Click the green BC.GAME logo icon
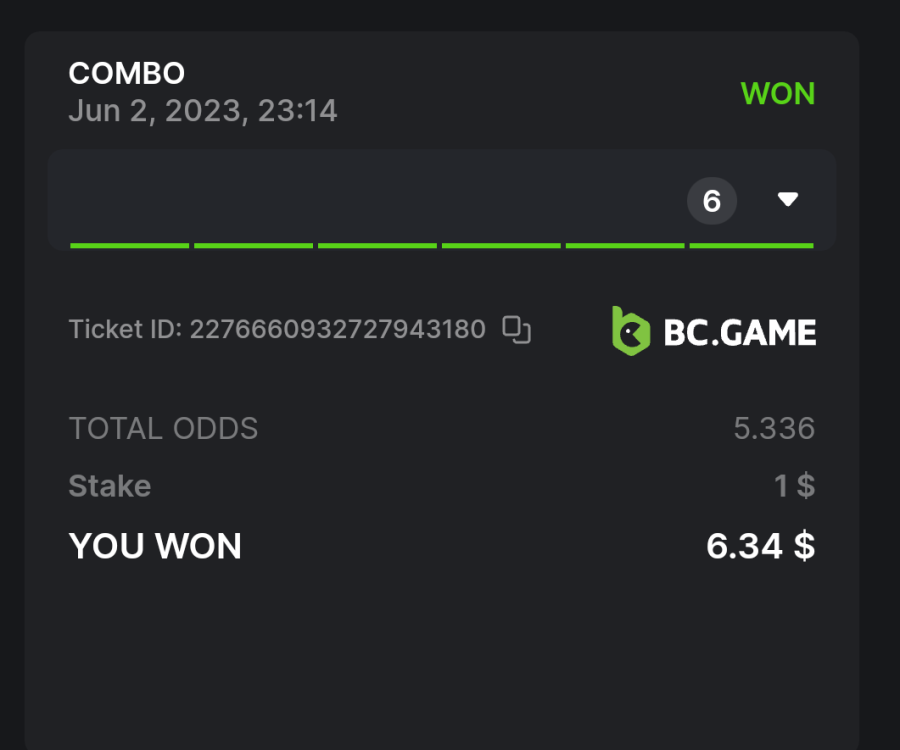 [x=630, y=331]
